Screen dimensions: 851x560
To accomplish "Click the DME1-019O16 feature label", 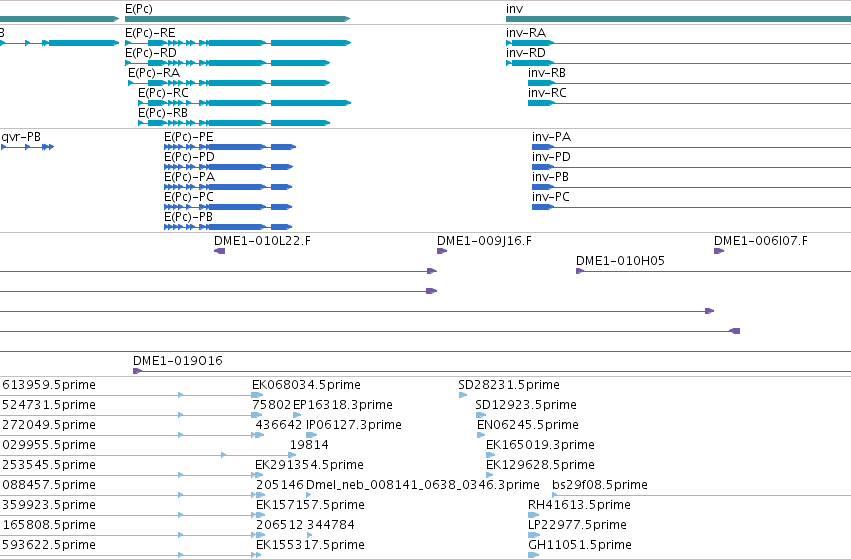I will point(178,361).
